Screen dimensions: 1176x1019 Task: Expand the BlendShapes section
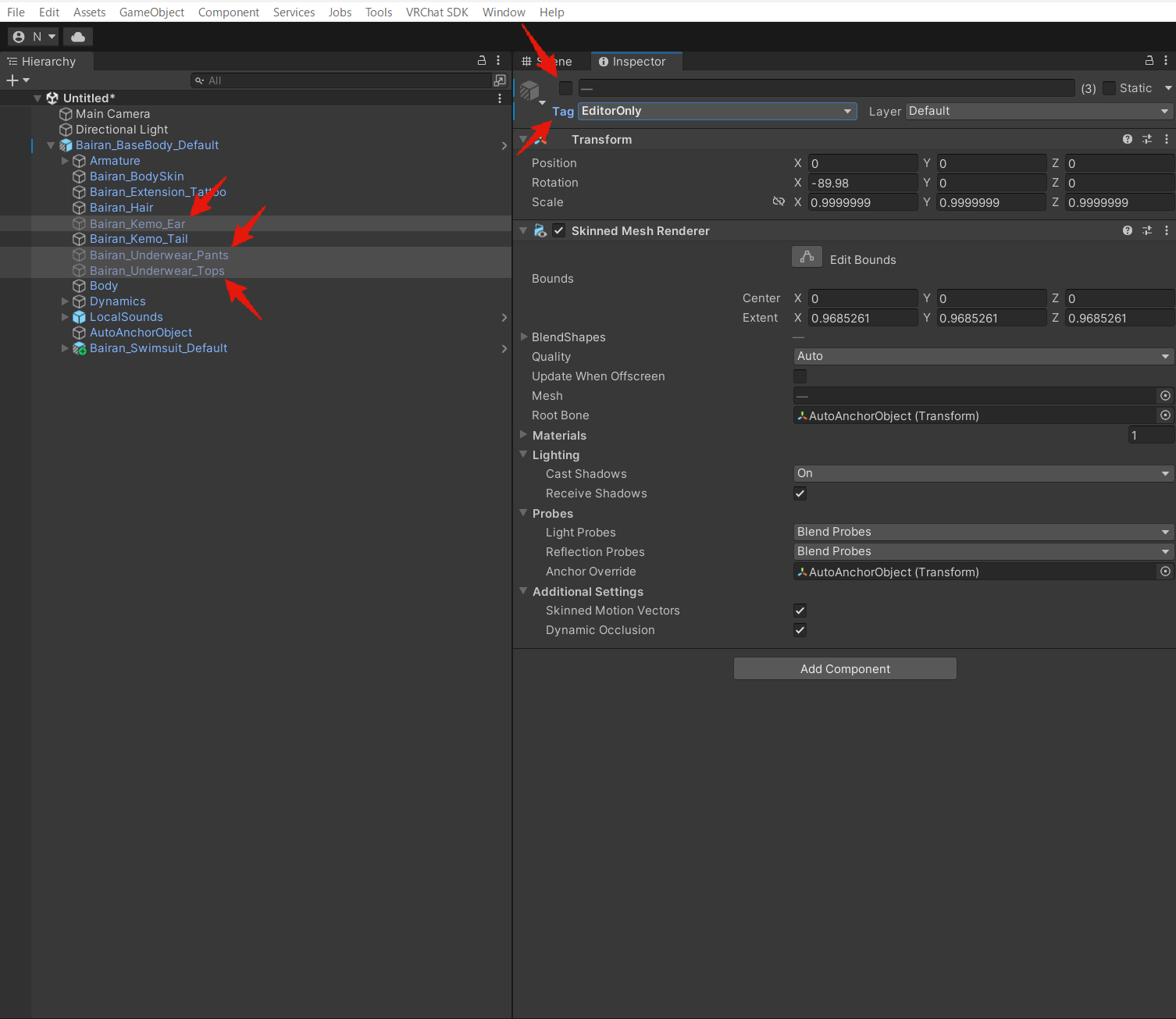pyautogui.click(x=524, y=337)
